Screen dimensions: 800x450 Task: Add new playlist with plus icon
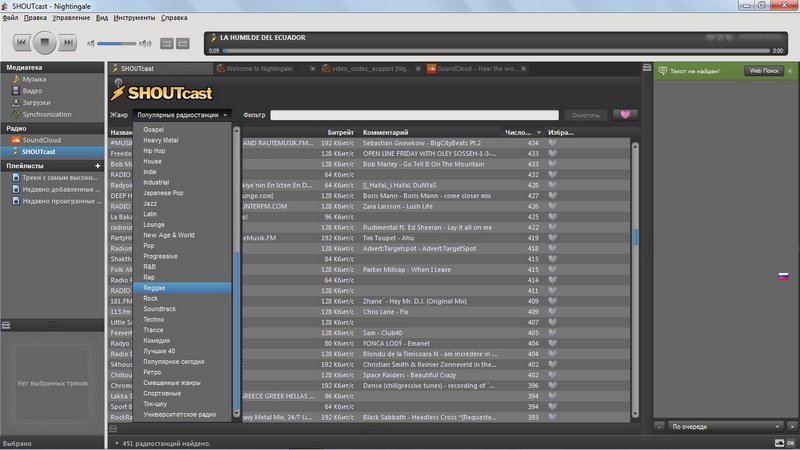pos(97,166)
